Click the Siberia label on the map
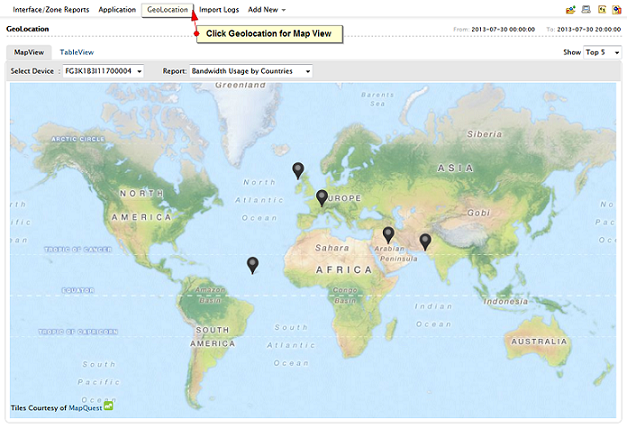 (x=484, y=134)
